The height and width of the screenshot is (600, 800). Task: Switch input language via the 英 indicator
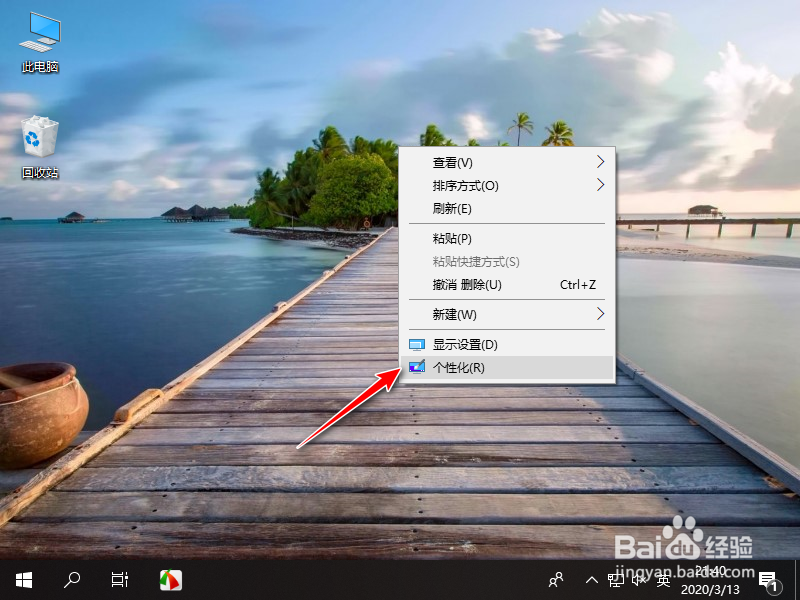(662, 580)
